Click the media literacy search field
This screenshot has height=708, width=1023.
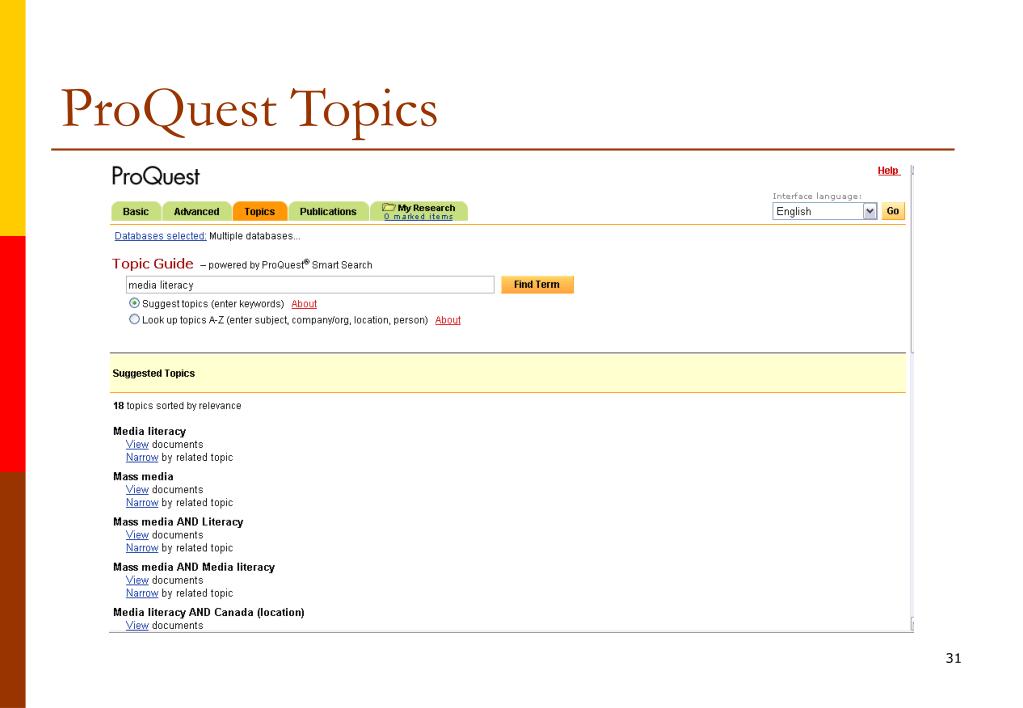[x=310, y=285]
